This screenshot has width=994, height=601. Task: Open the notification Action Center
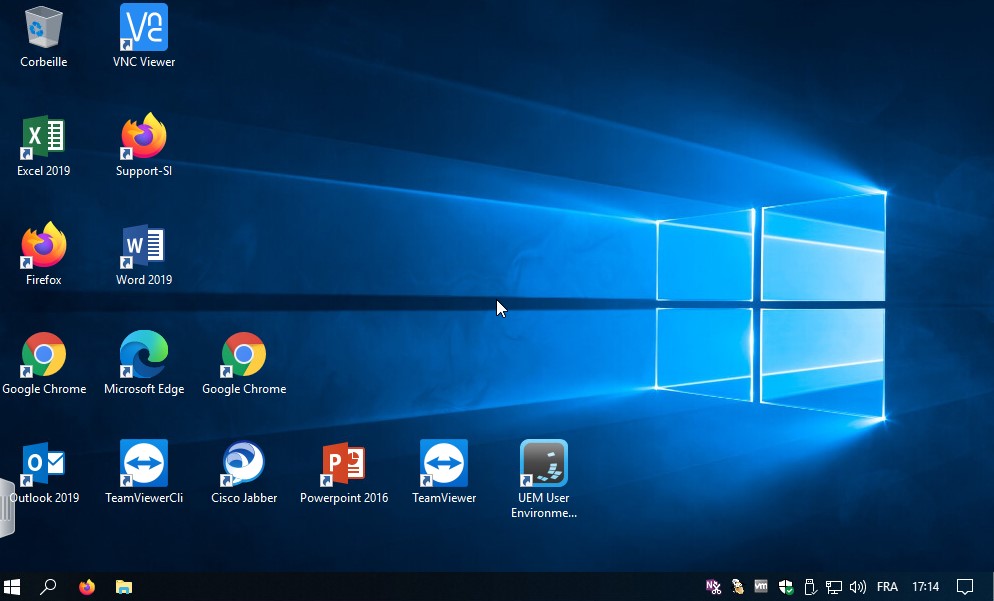click(965, 587)
